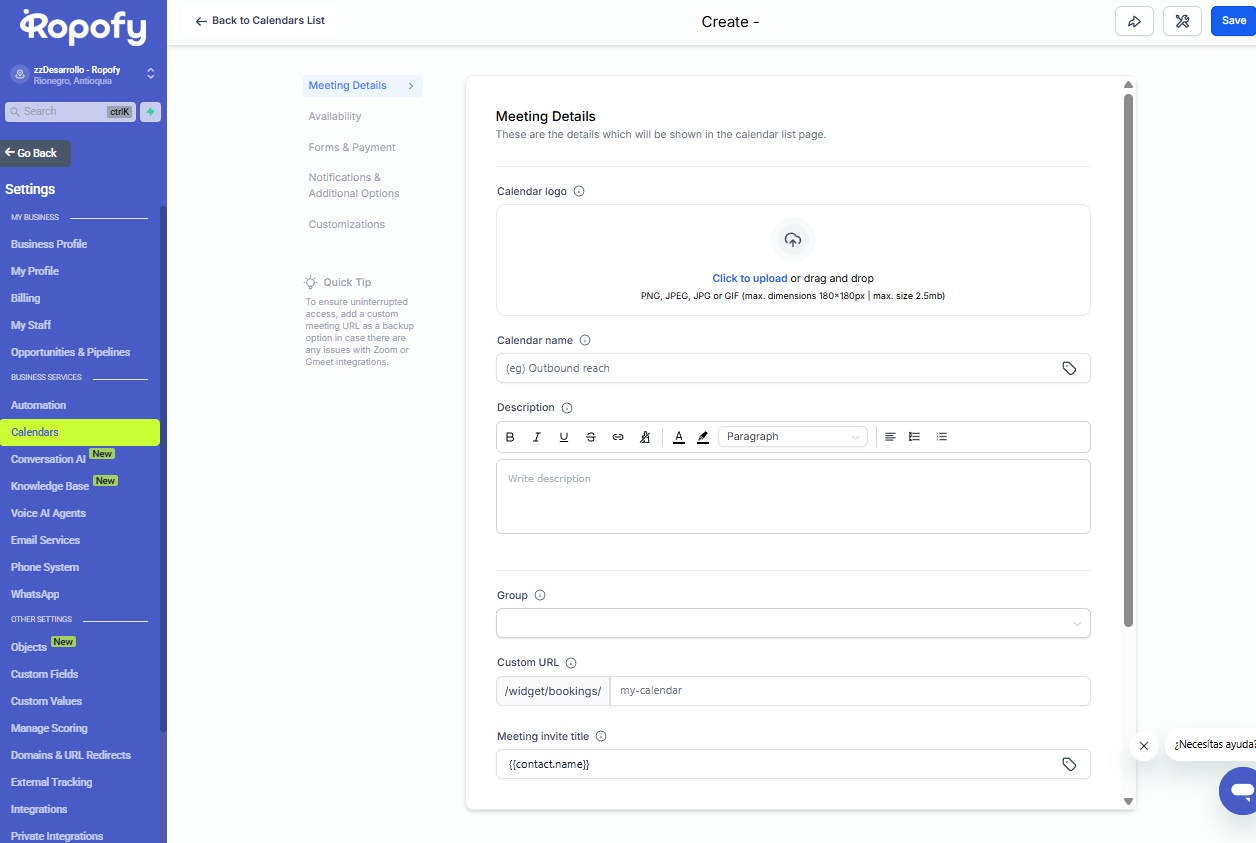Screen dimensions: 1256x843
Task: Toggle underline formatting in description toolbar
Action: (564, 437)
